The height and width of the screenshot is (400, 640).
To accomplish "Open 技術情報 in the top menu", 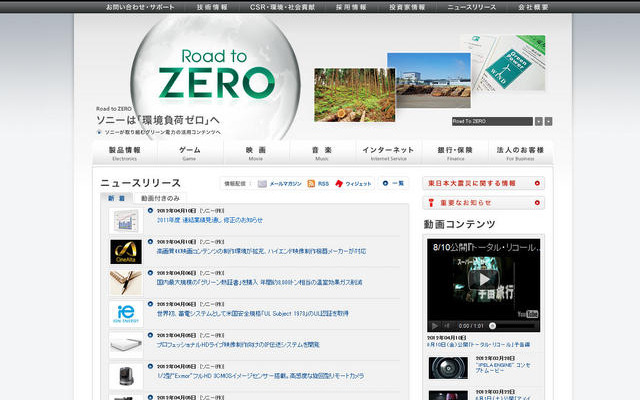I will coord(212,7).
